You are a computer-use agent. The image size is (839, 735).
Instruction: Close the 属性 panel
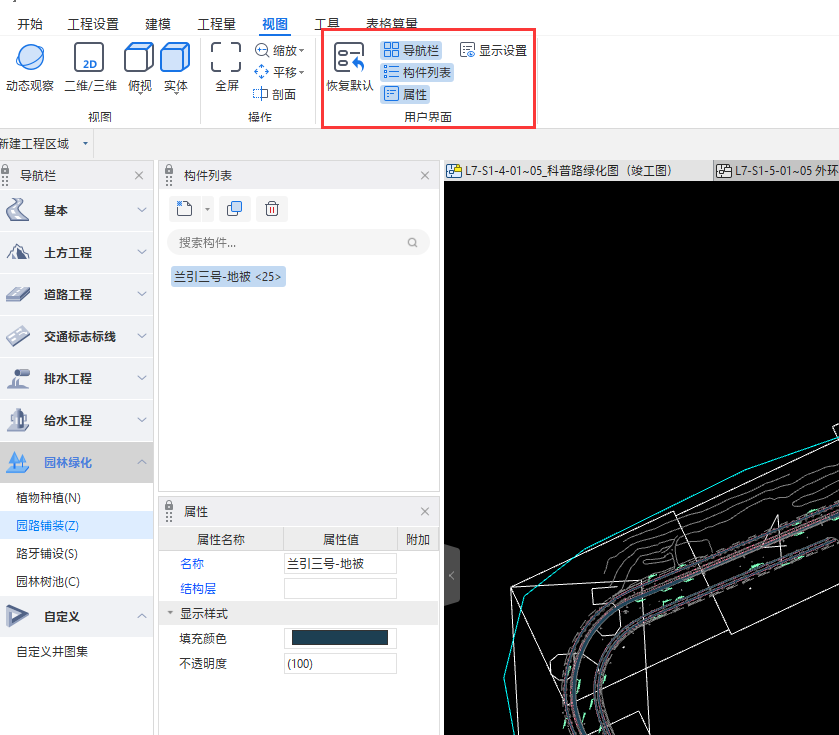coord(425,511)
